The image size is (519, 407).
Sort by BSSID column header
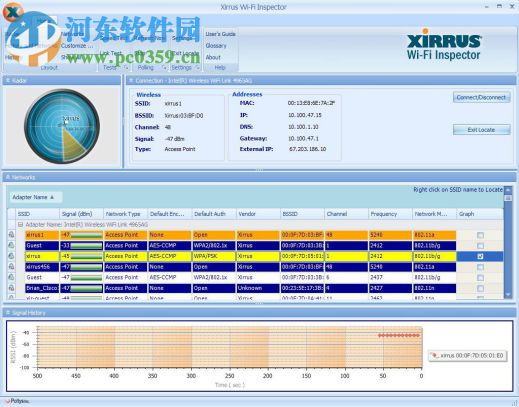coord(302,214)
